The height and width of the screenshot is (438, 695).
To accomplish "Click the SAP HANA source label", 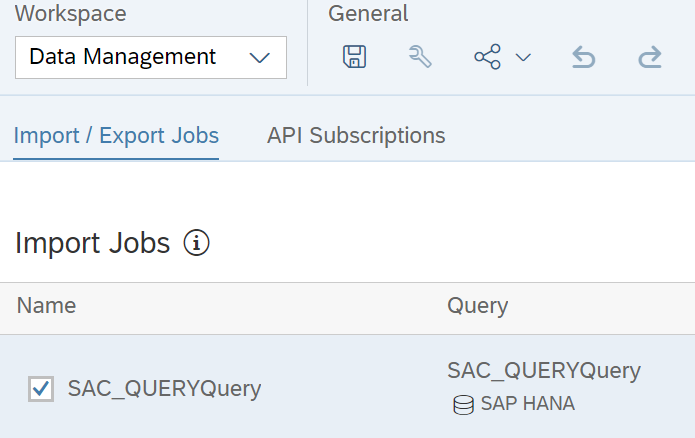I will 527,404.
